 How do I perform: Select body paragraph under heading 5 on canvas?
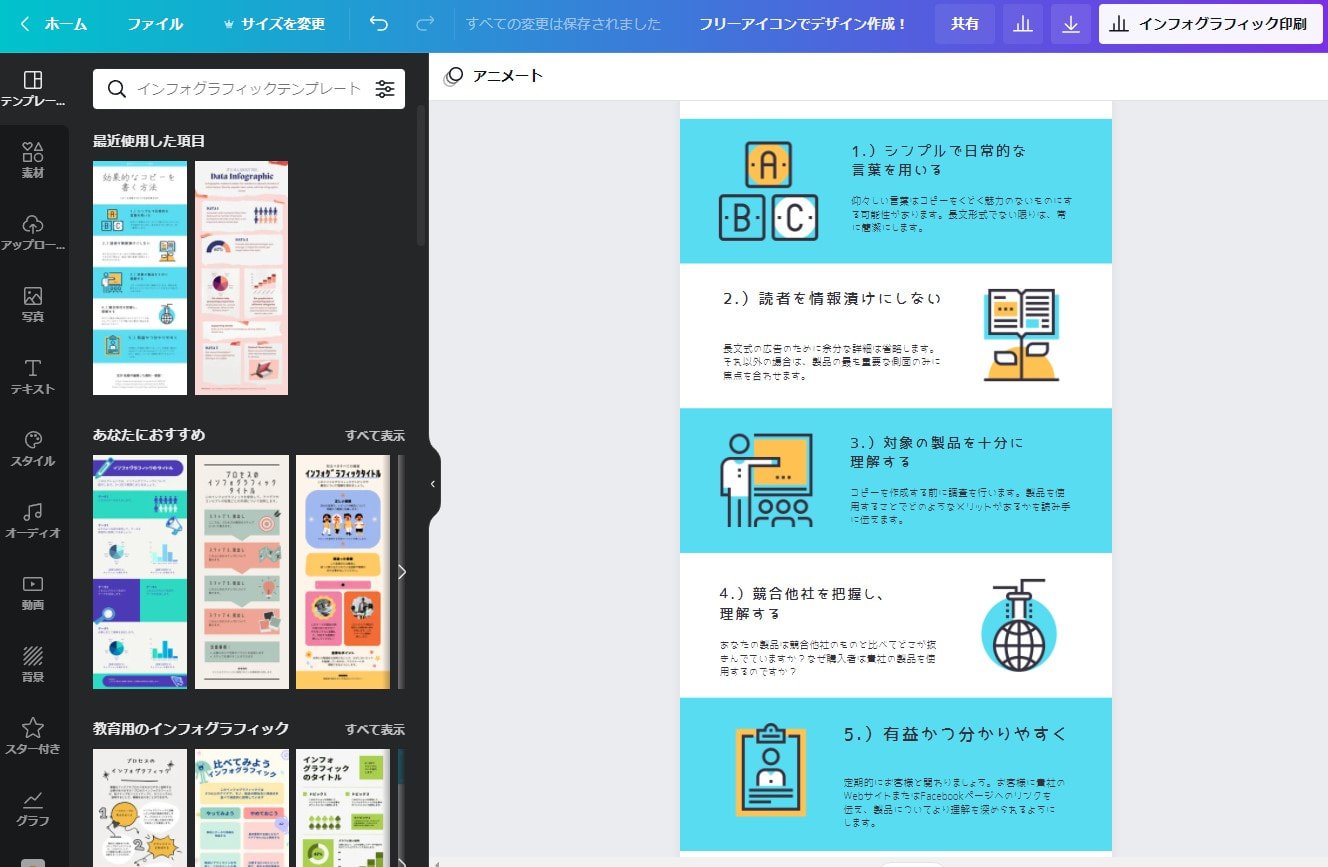(x=955, y=803)
